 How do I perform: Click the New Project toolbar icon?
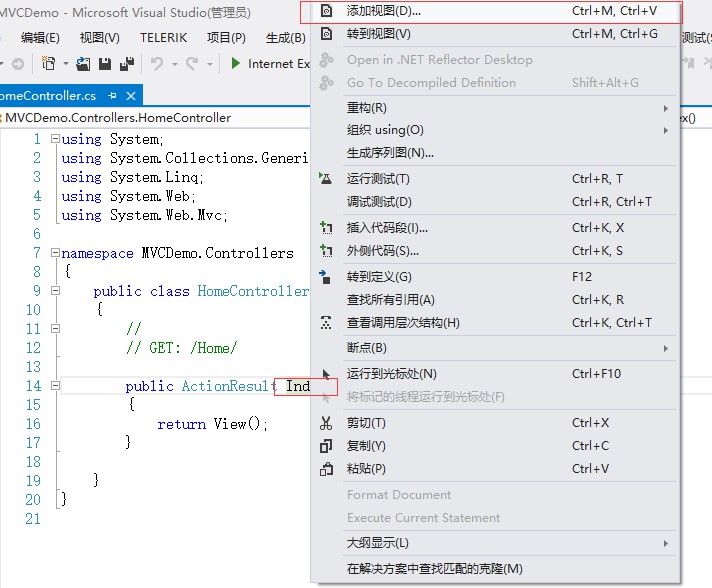49,64
